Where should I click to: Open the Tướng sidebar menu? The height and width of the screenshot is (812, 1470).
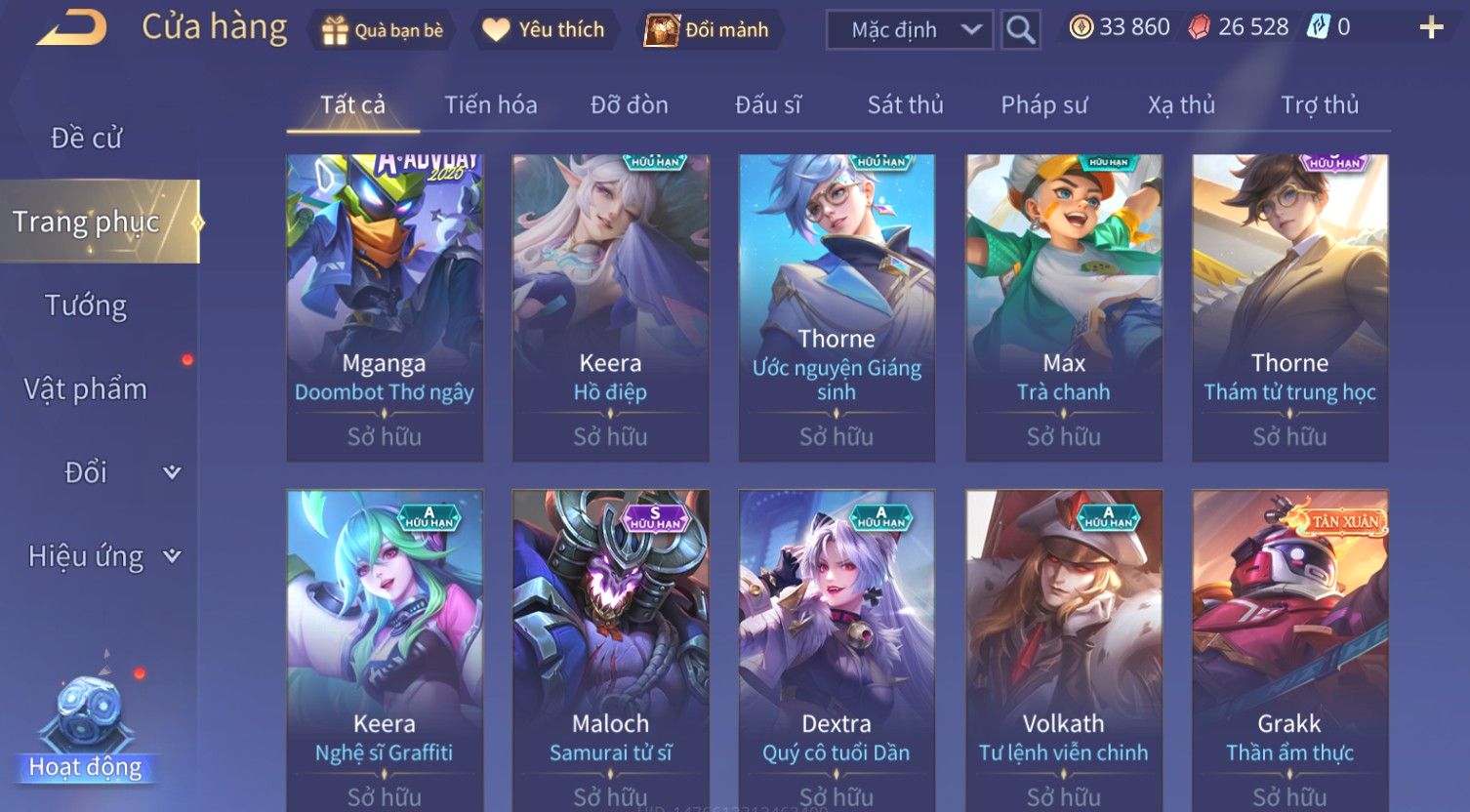pyautogui.click(x=86, y=305)
